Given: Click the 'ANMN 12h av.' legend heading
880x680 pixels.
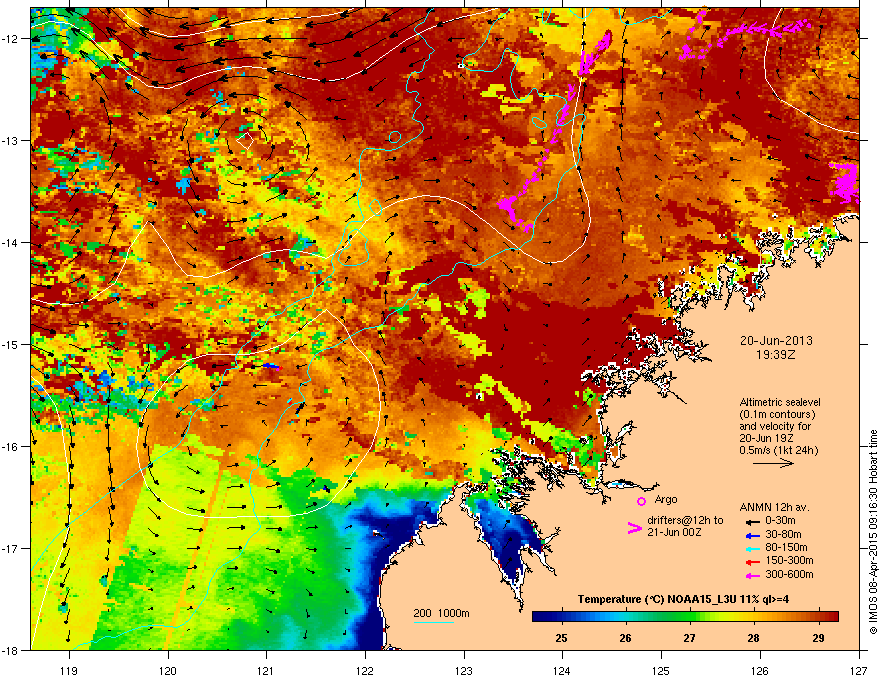Looking at the screenshot, I should (774, 508).
